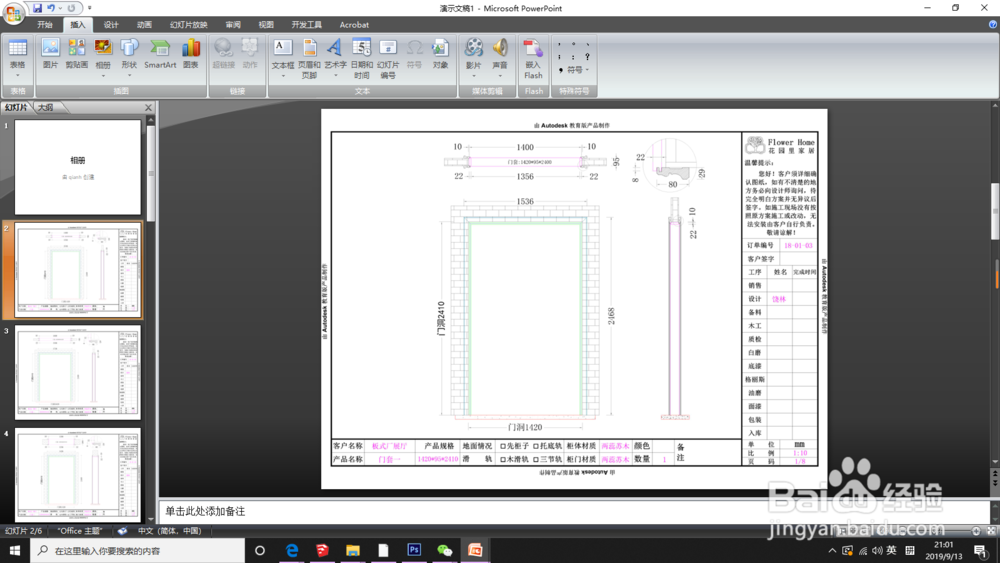Click the "Office 主题" status bar entry
Screen dimensions: 1000x563
click(80, 530)
